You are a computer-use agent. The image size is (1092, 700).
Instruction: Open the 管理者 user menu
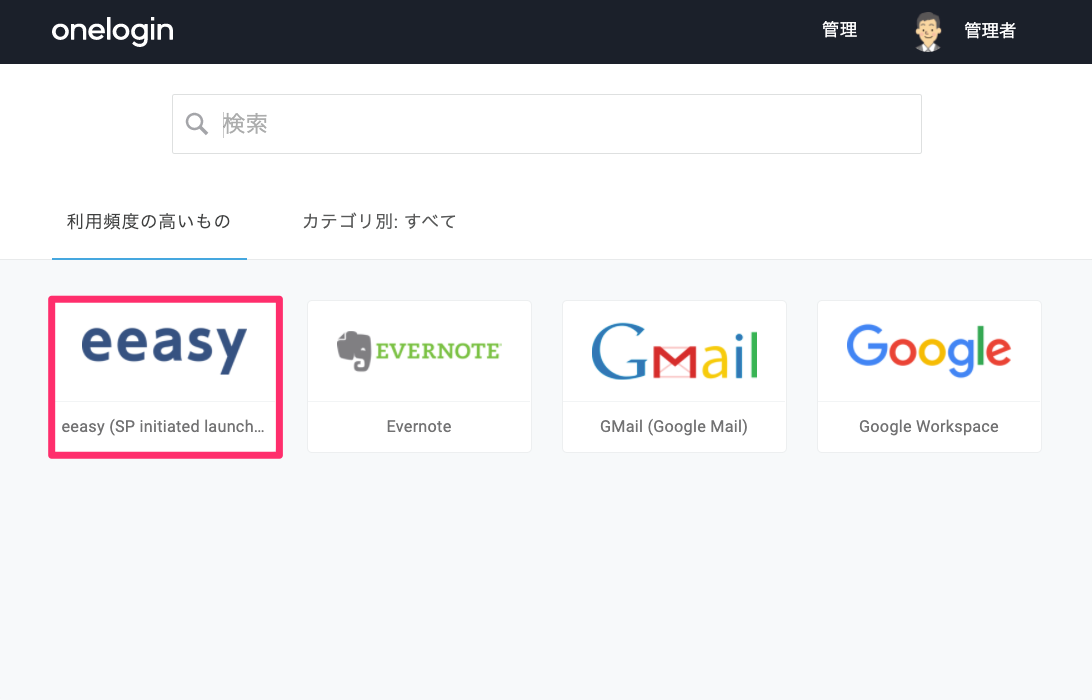pos(990,31)
